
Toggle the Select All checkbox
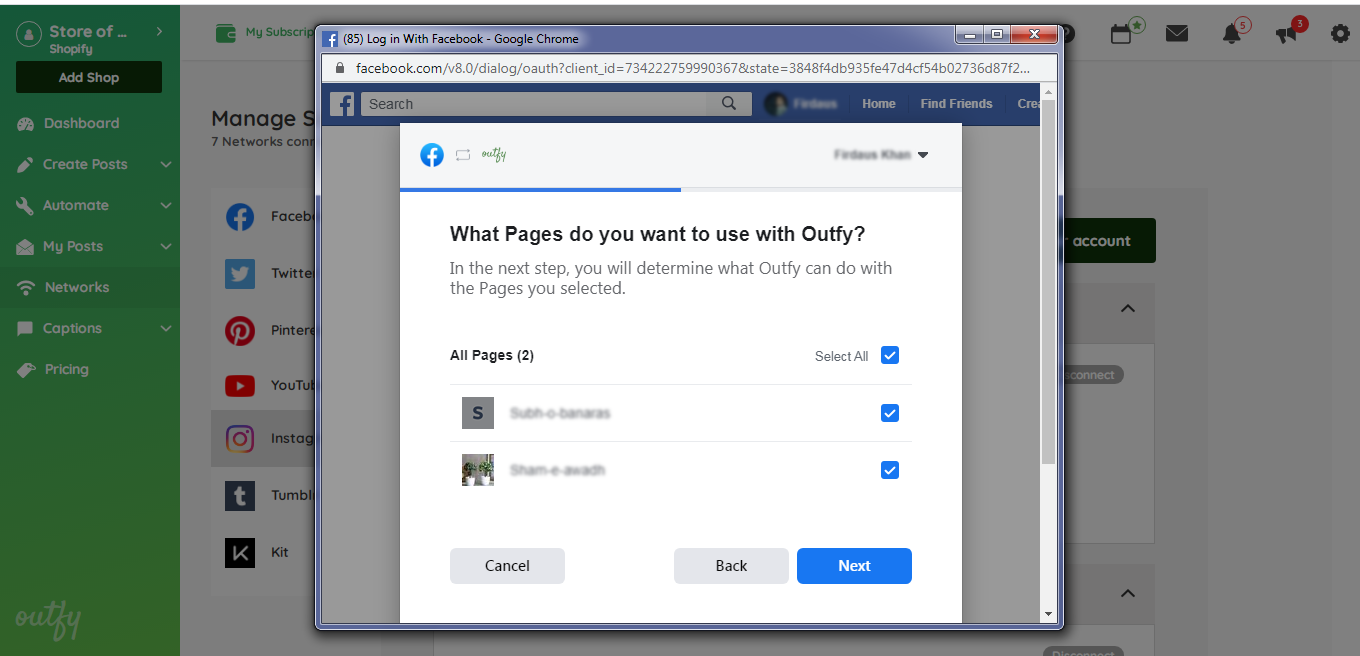pyautogui.click(x=890, y=355)
